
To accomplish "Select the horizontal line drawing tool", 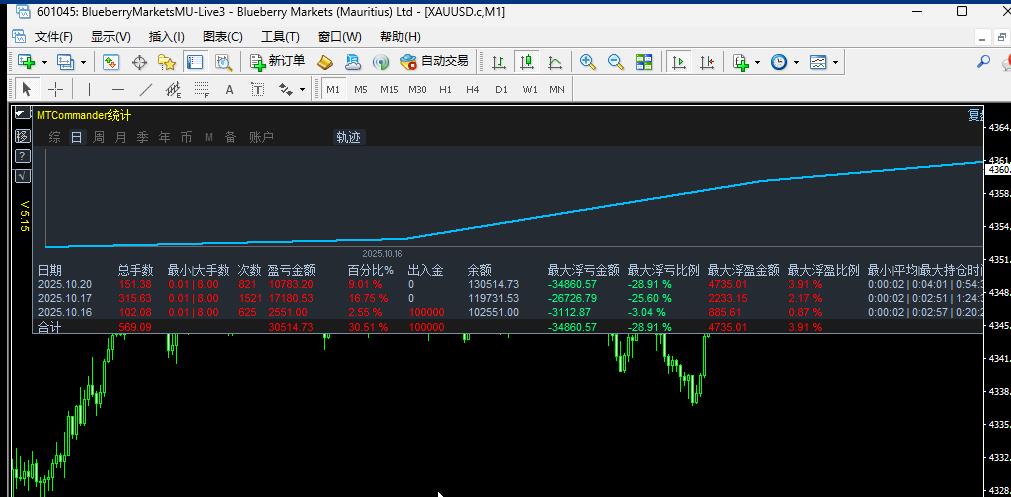I will tap(117, 89).
